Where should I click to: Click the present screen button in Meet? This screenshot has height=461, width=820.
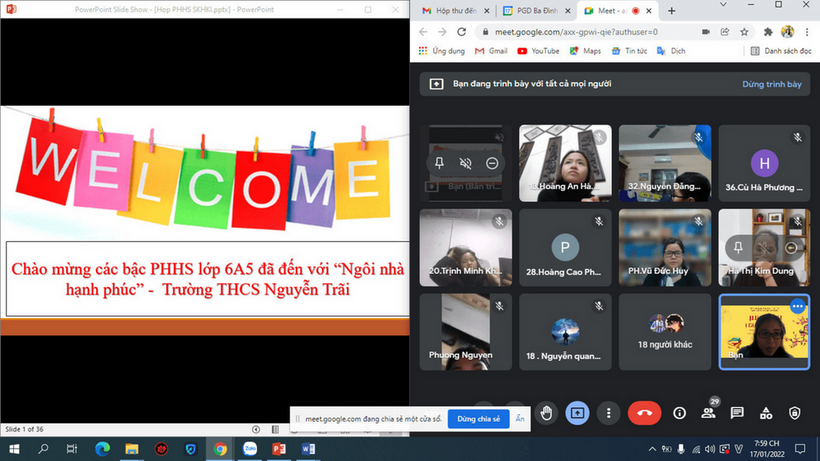tap(577, 413)
